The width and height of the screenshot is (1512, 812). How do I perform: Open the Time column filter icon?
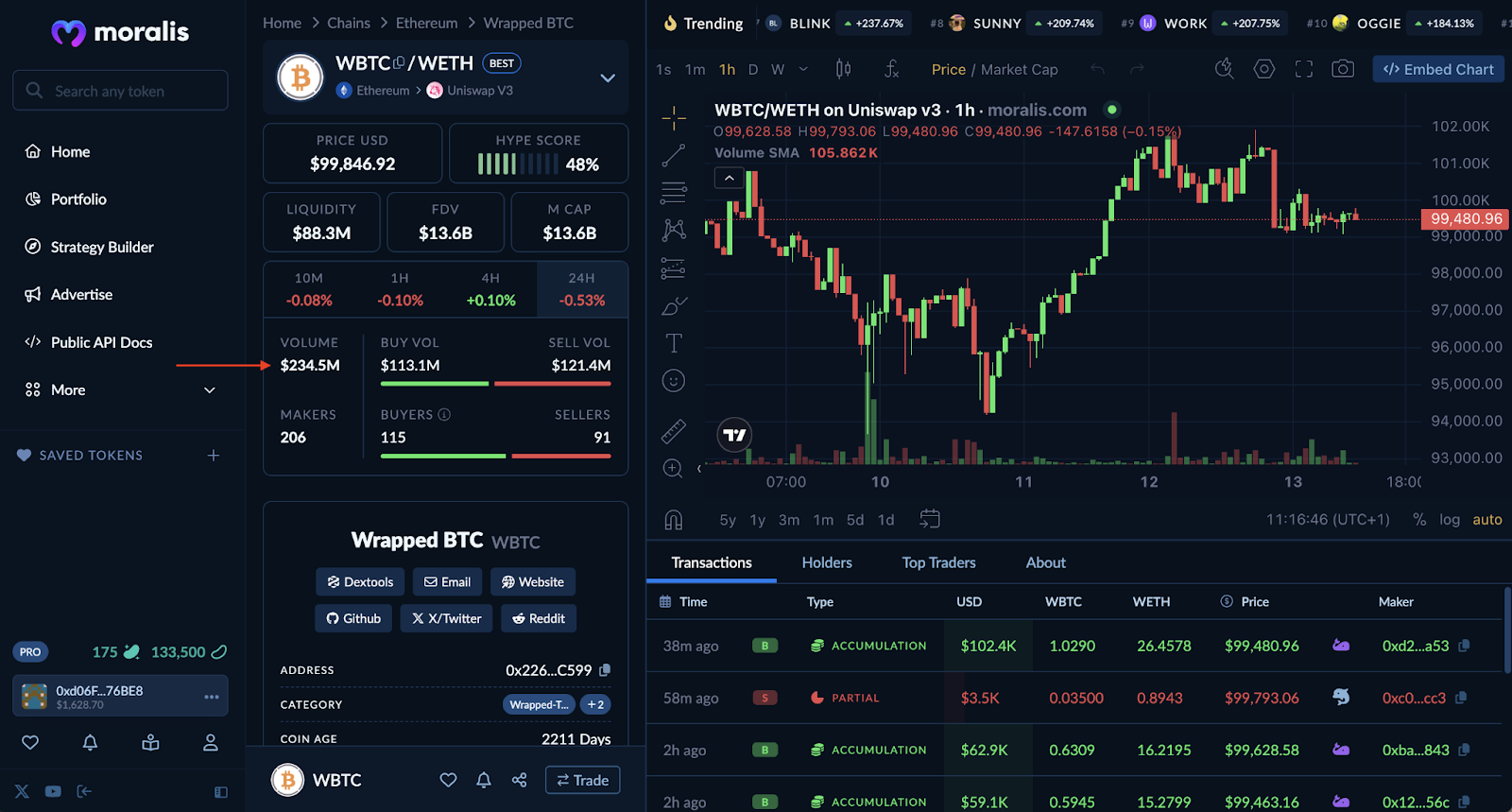coord(665,601)
